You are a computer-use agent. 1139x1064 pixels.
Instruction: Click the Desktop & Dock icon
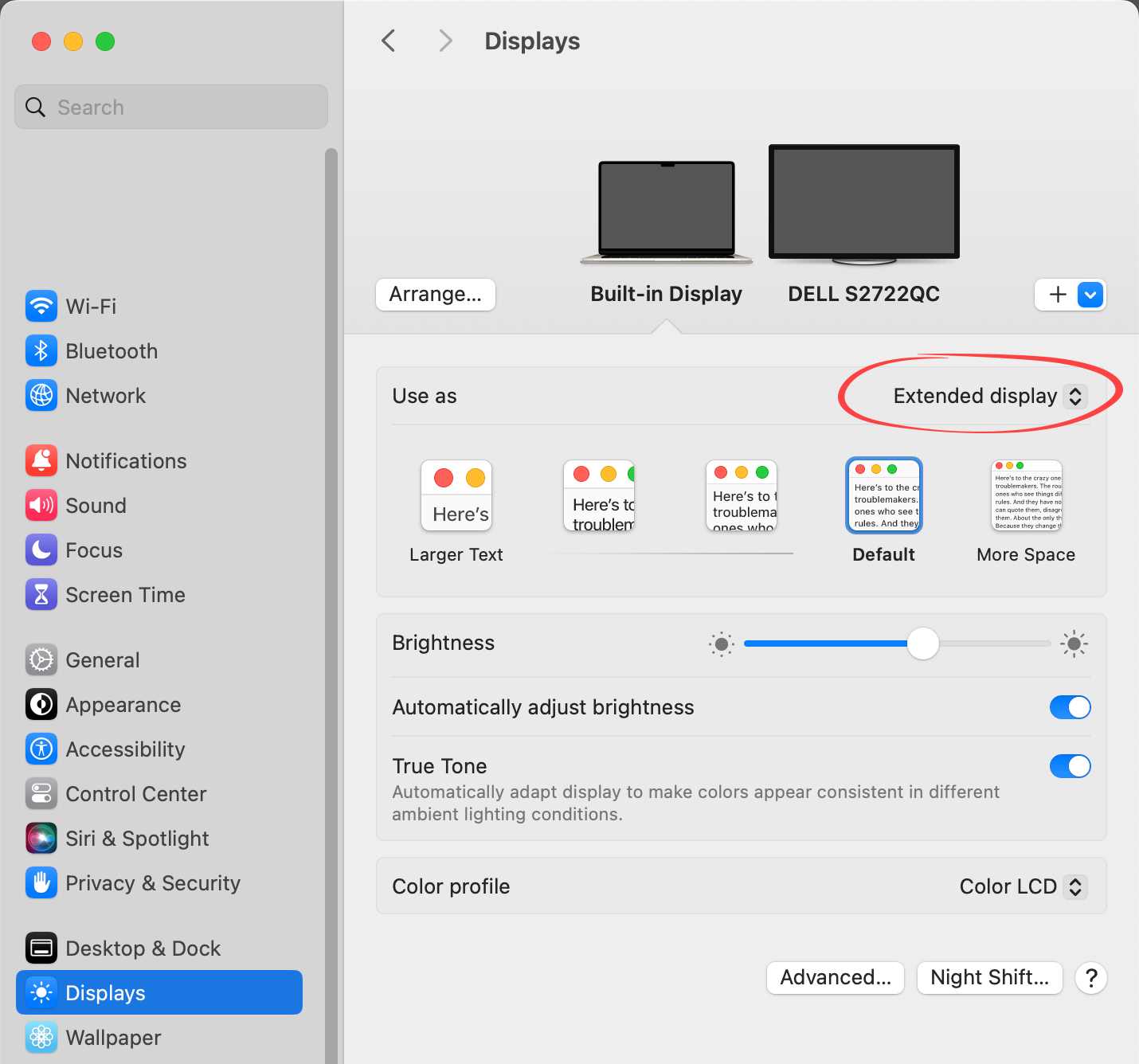coord(41,949)
